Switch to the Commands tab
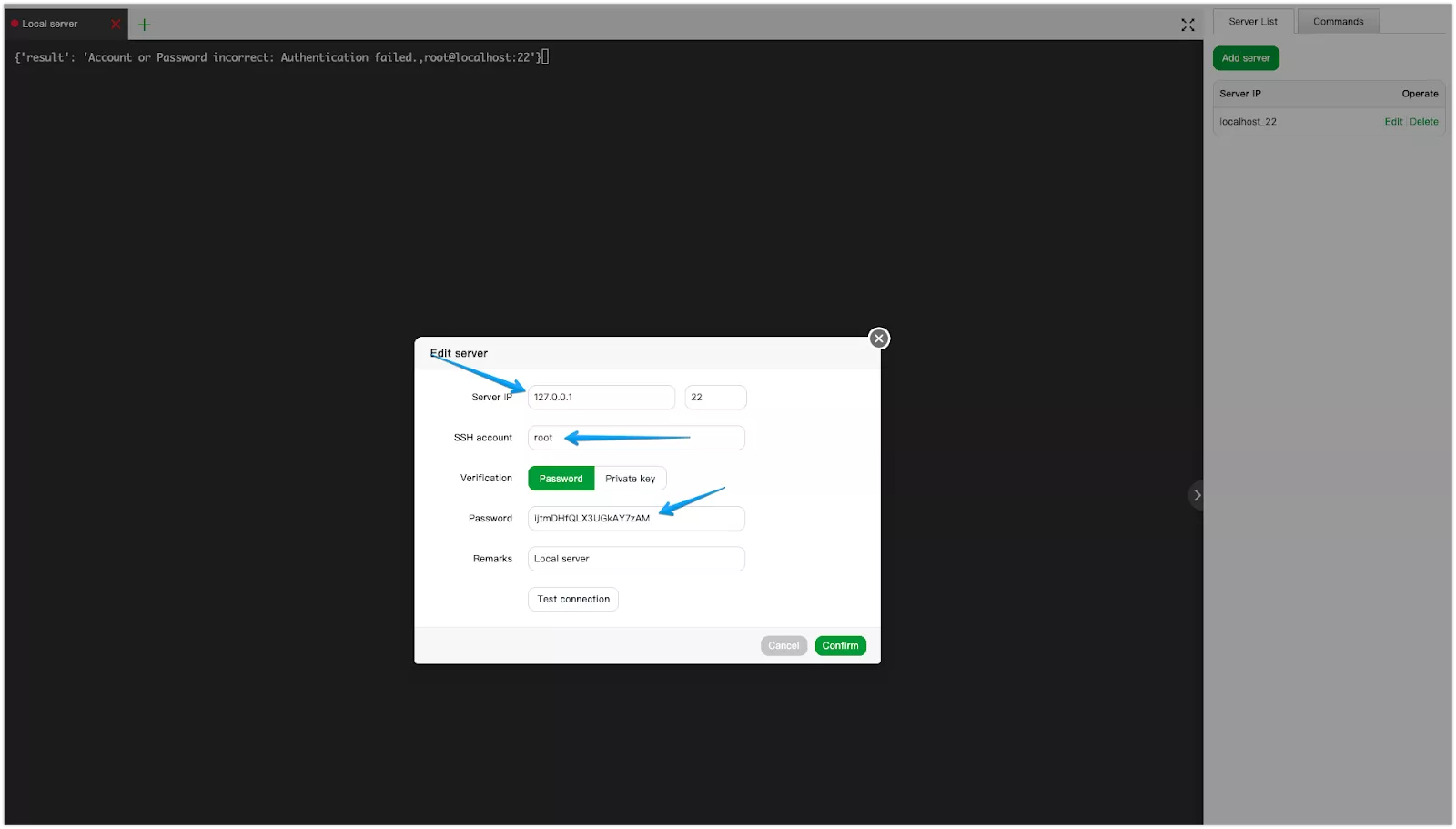 (x=1337, y=21)
